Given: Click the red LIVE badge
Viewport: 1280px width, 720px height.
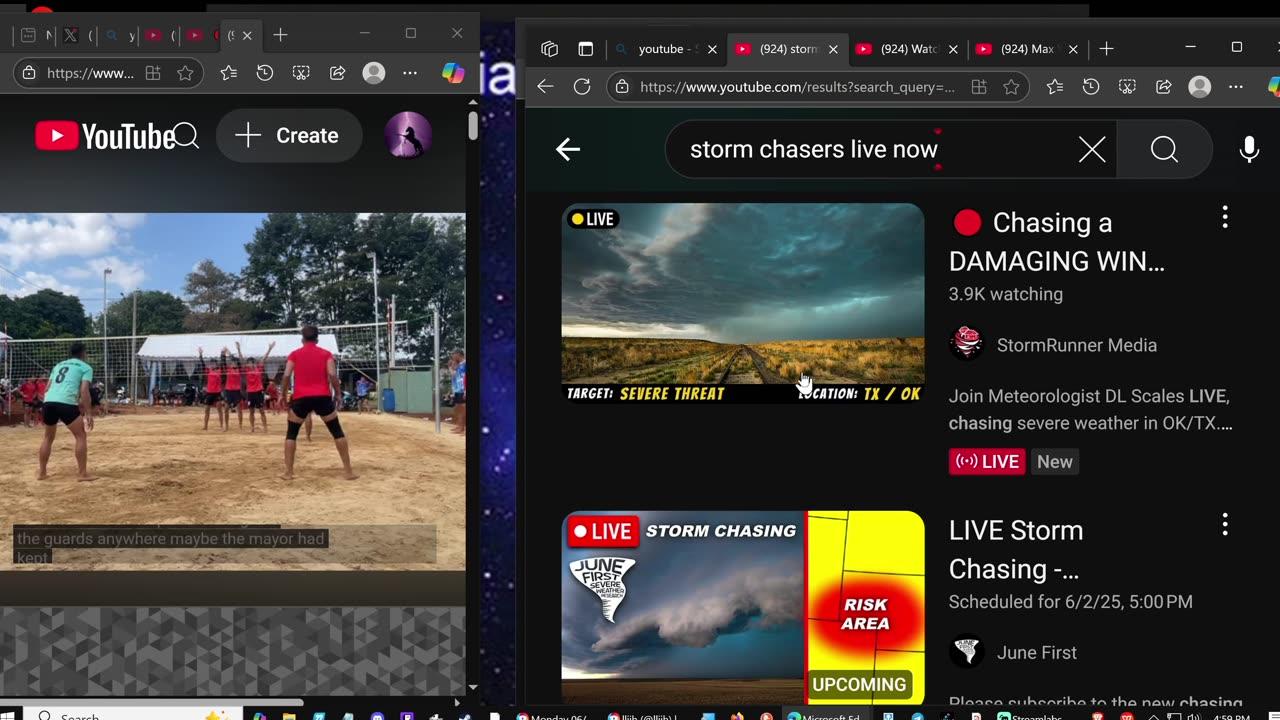Looking at the screenshot, I should (x=987, y=461).
